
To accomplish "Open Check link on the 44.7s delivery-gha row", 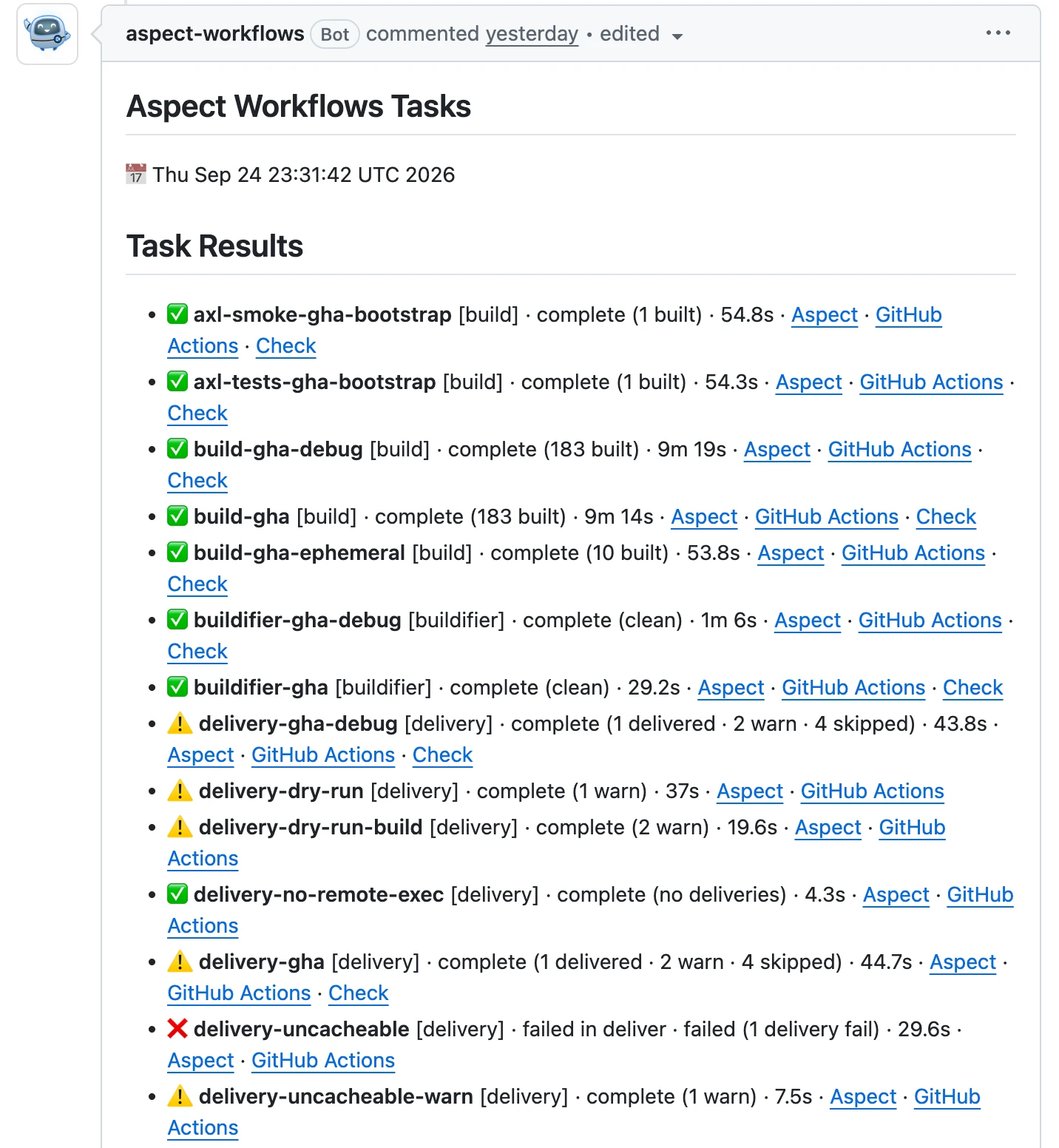I will pos(359,993).
